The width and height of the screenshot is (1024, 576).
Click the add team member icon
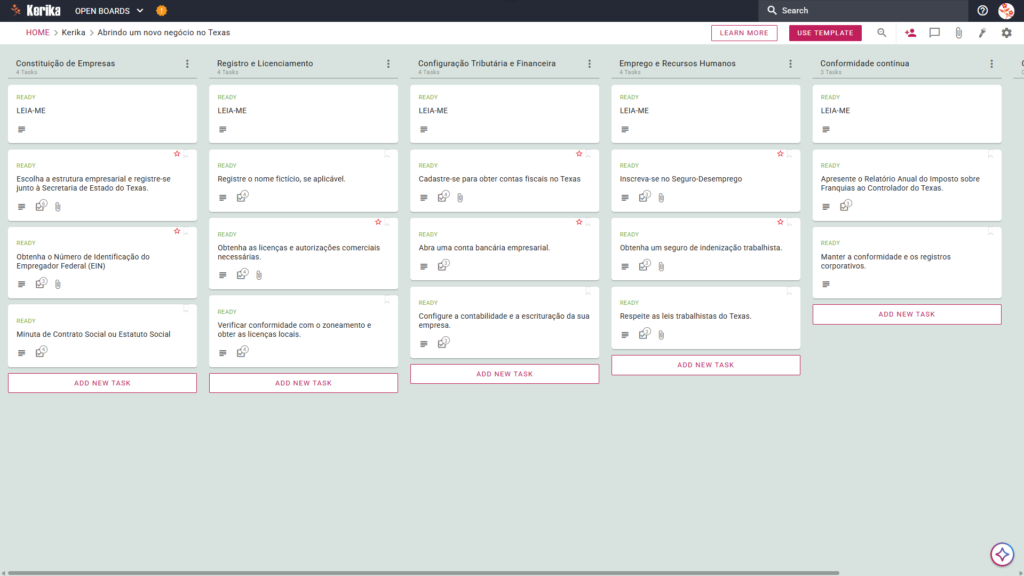point(910,33)
